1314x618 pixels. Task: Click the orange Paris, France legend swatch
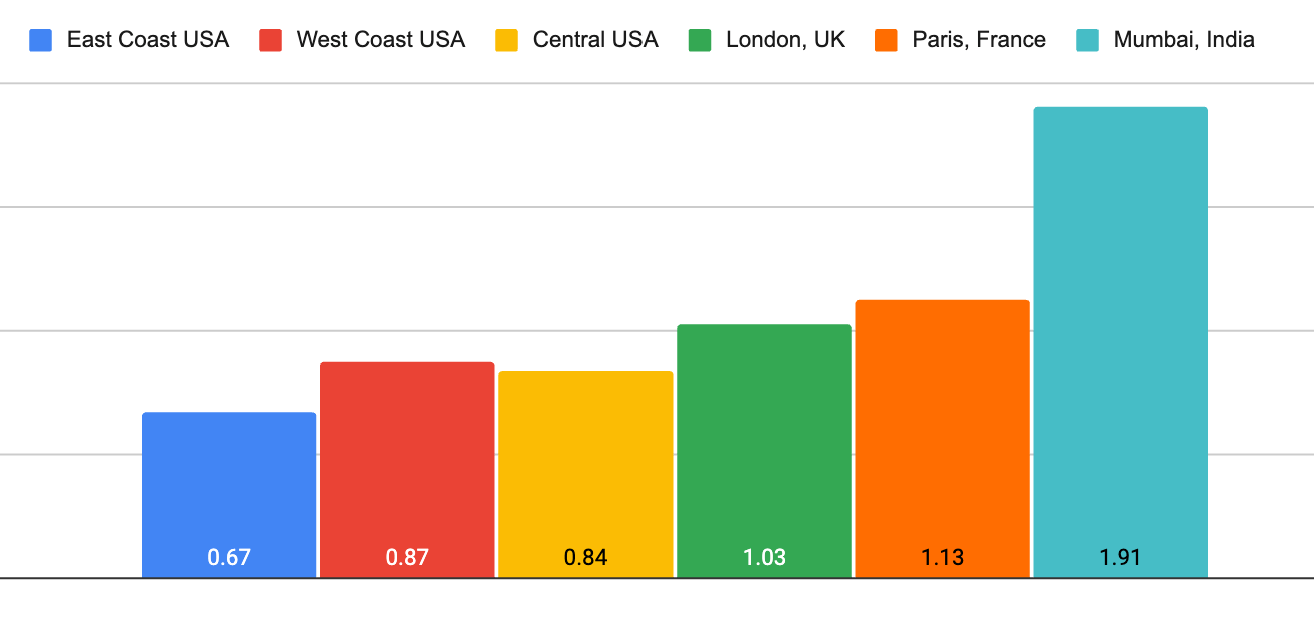[x=887, y=41]
